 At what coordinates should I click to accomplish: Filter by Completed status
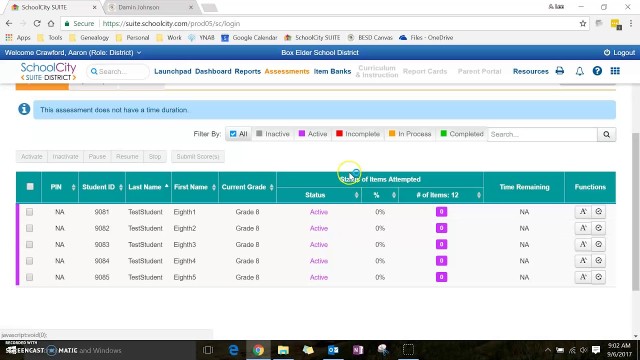click(462, 134)
